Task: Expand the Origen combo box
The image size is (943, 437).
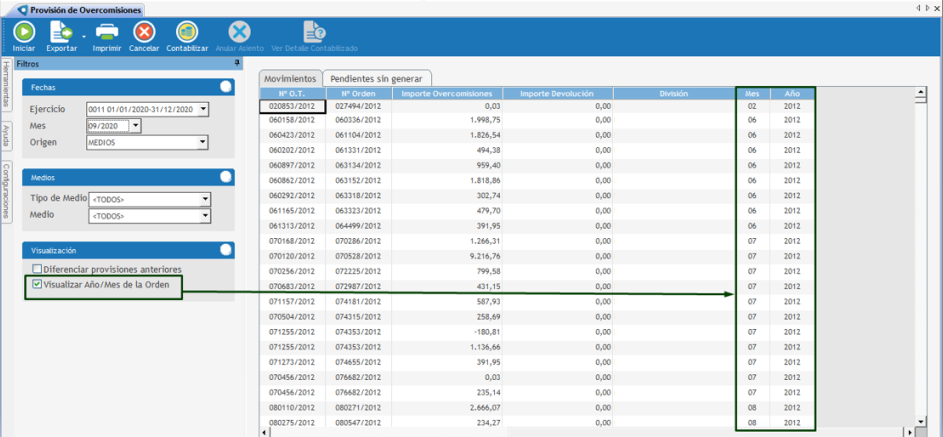Action: (x=203, y=142)
